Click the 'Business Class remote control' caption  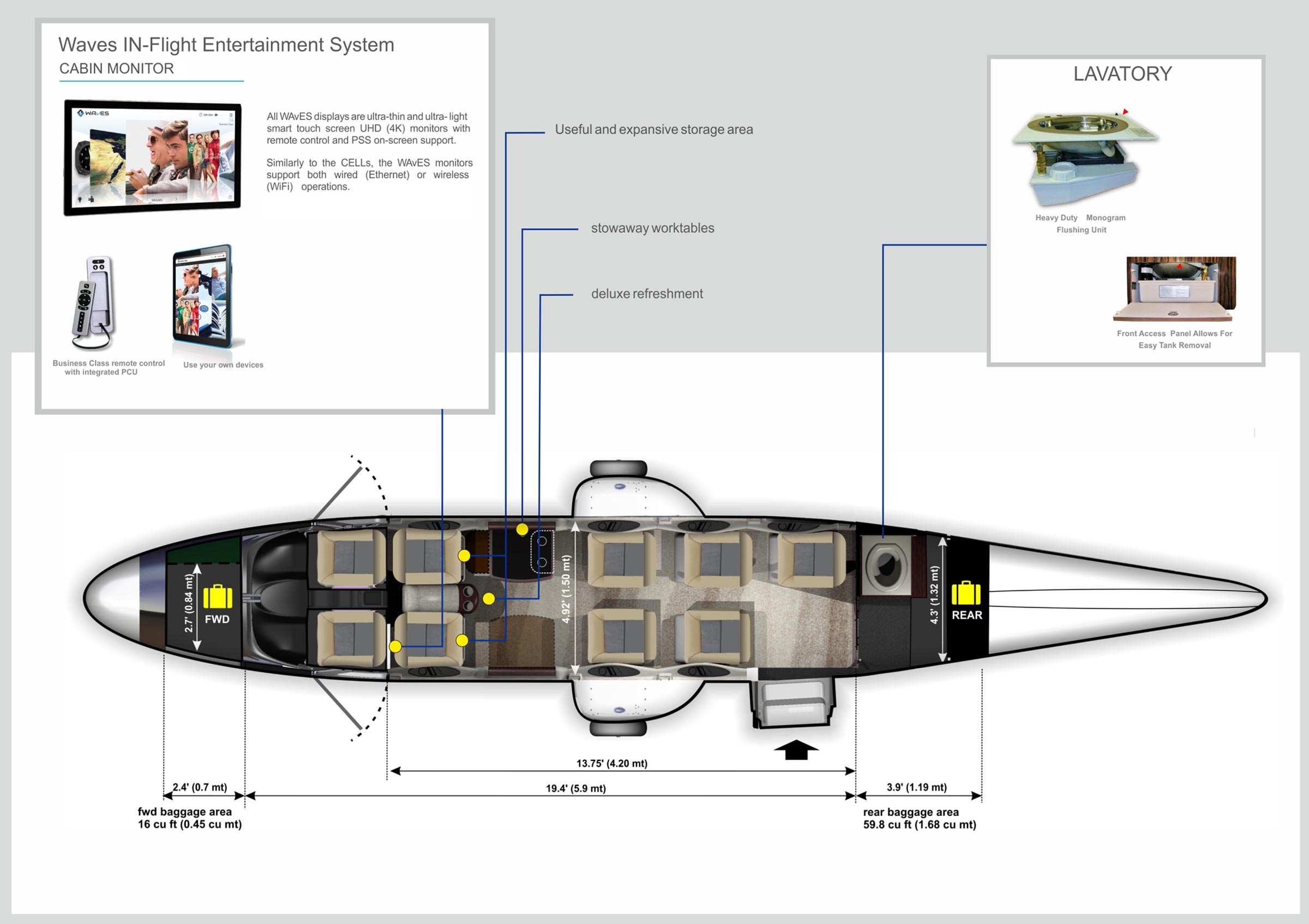[x=109, y=368]
